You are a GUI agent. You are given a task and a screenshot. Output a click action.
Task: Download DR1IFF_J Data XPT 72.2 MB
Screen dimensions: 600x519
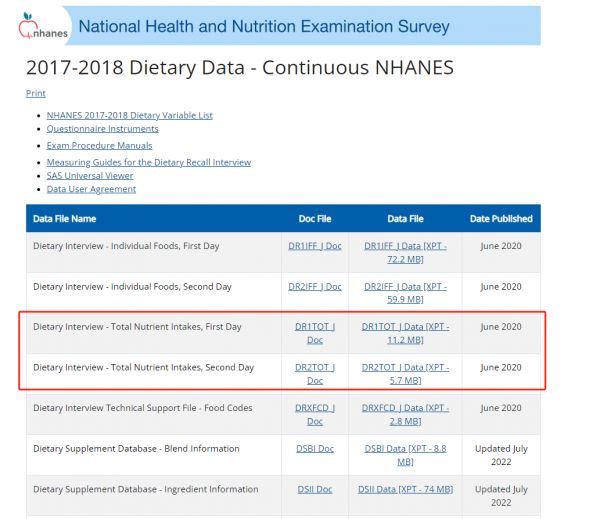405,252
